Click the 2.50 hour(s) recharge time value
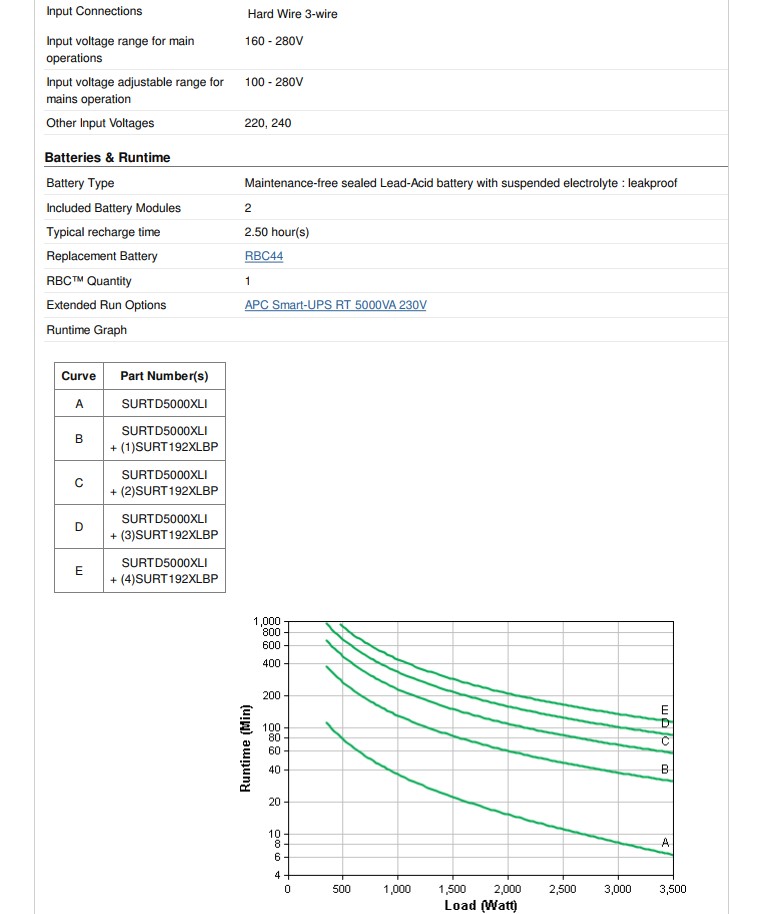 277,232
